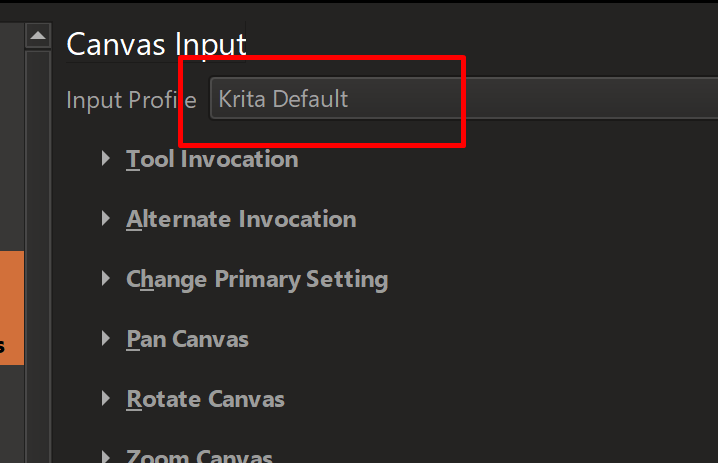This screenshot has width=718, height=463.
Task: Expand the Change Primary Setting arrow
Action: [107, 279]
